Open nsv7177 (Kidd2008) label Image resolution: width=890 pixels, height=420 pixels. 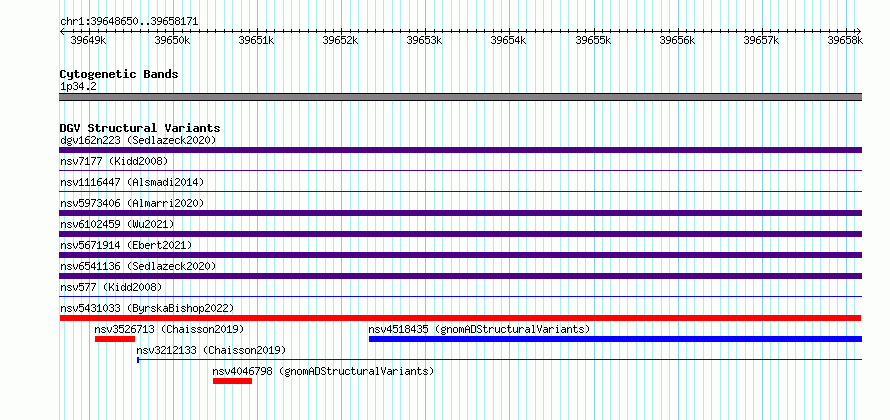(114, 161)
